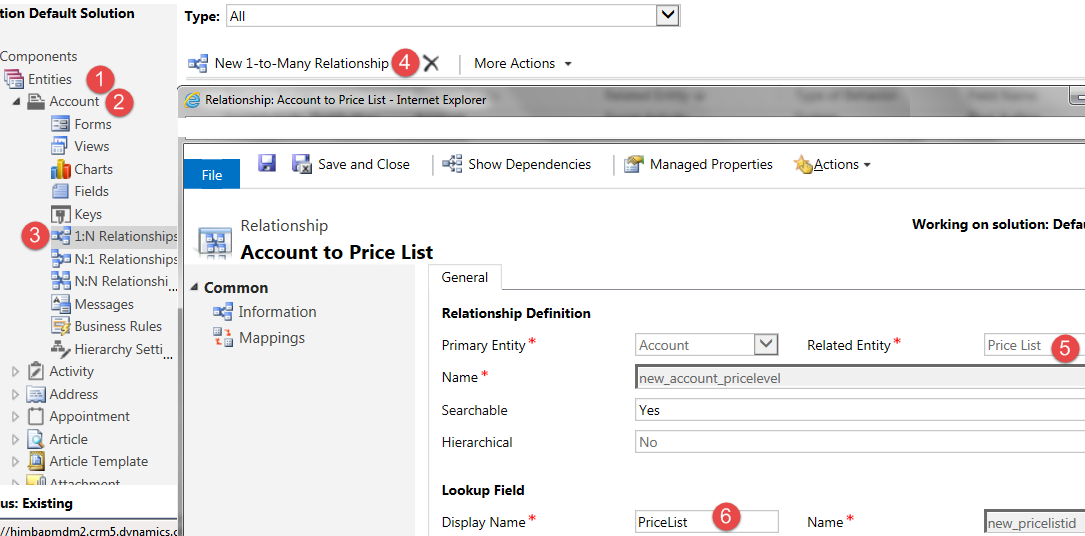
Task: Collapse the Common section
Action: pos(194,288)
